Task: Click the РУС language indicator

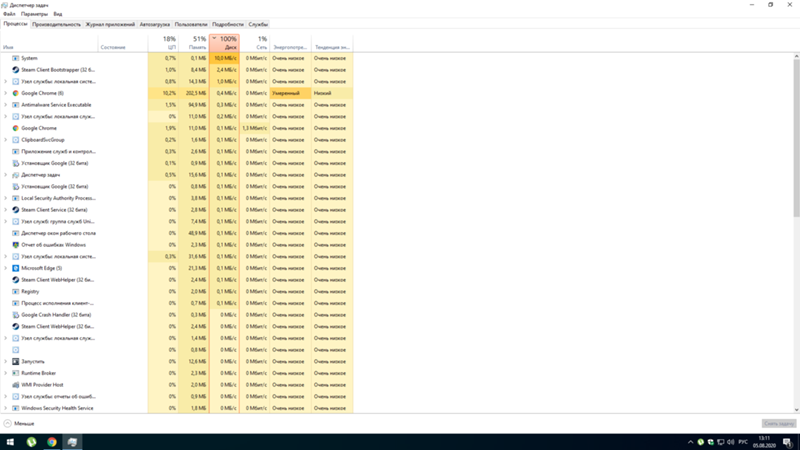Action: point(743,442)
